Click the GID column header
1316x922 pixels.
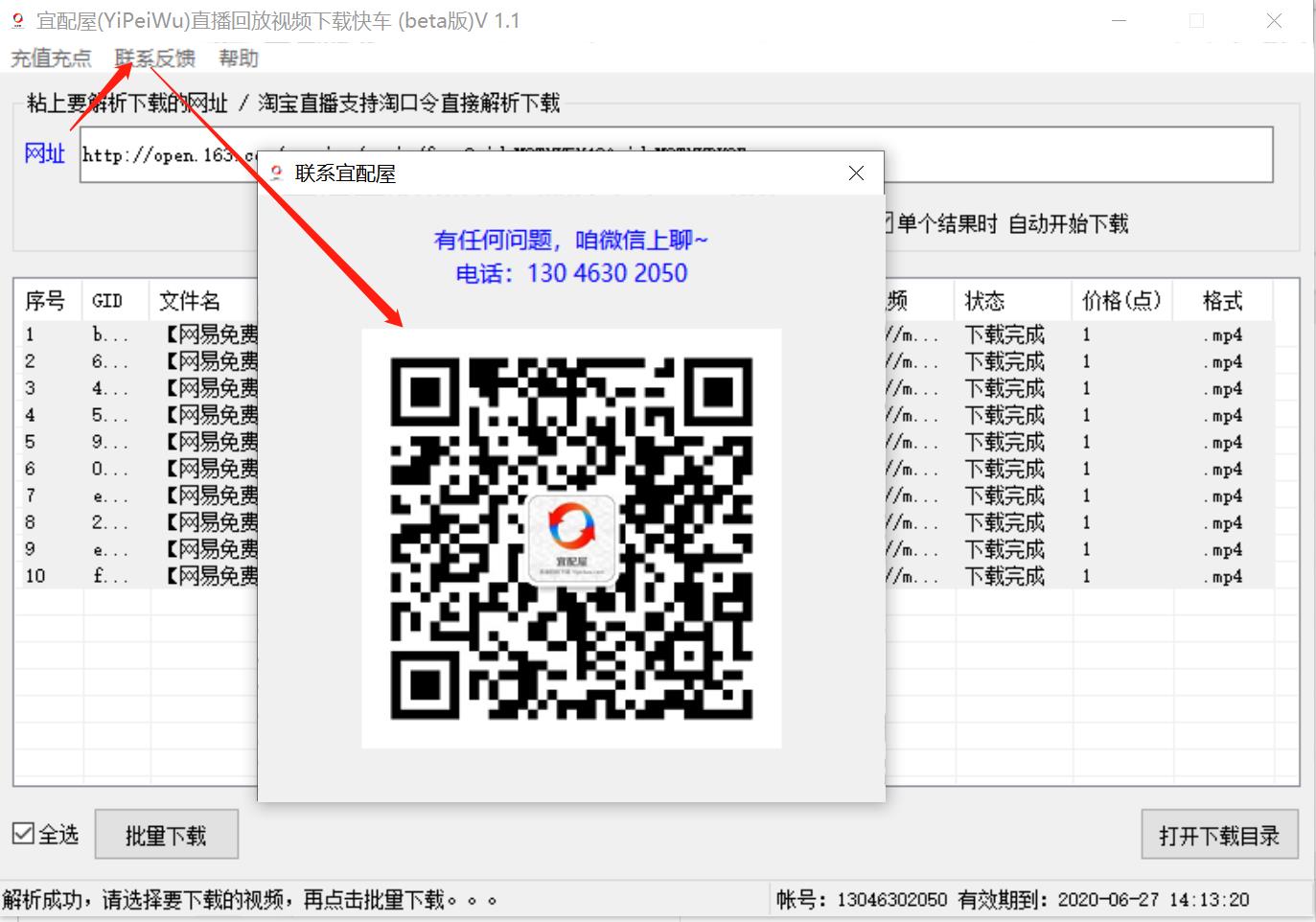(117, 301)
